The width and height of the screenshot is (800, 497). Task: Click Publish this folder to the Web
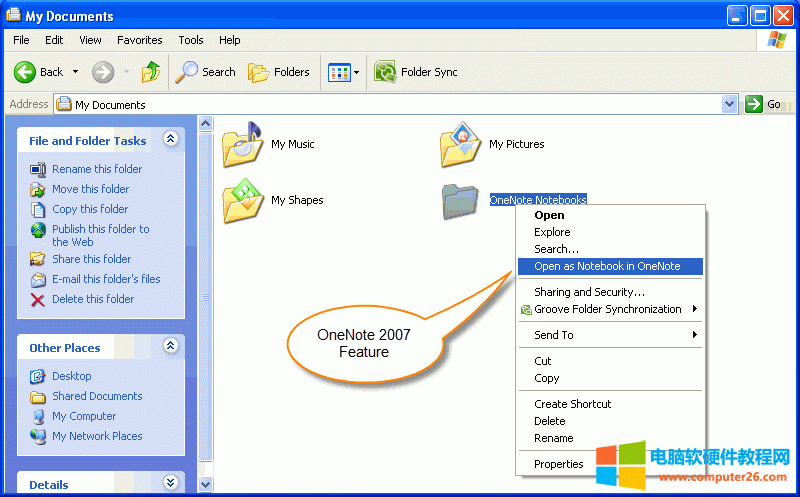[101, 236]
